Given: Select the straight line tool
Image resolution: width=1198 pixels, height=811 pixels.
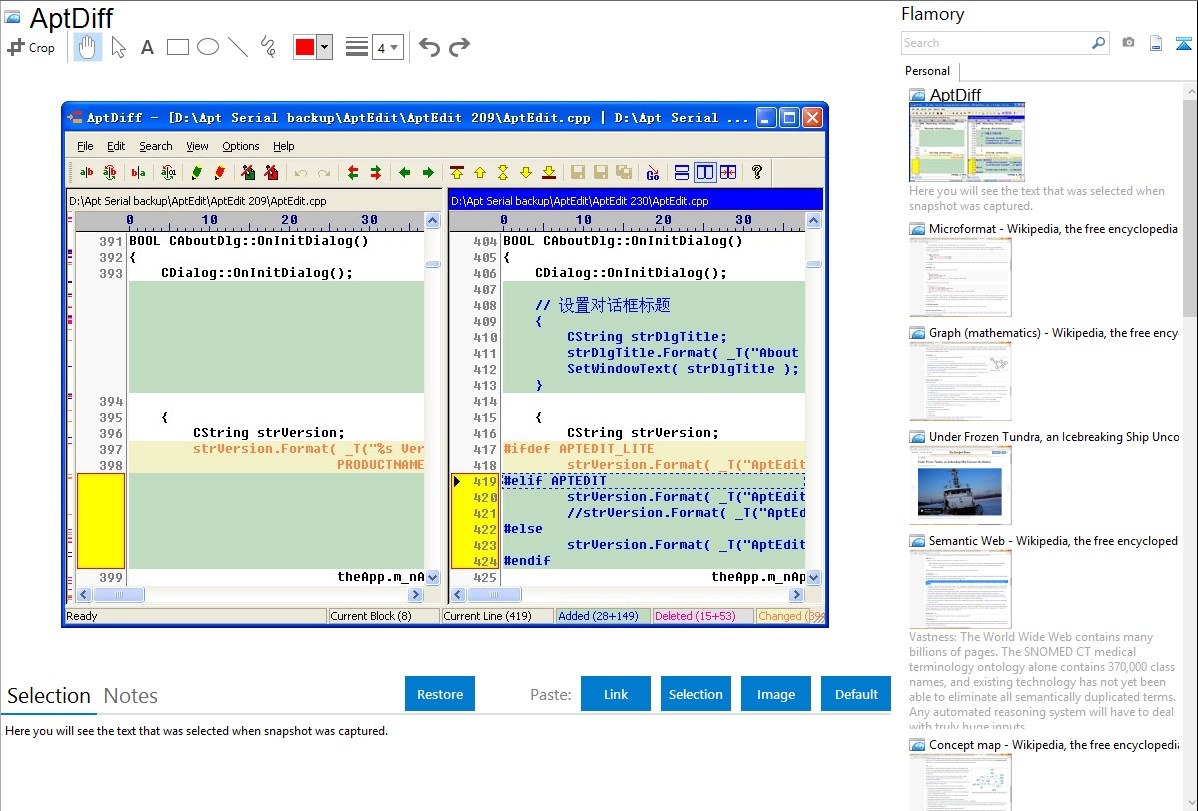Looking at the screenshot, I should point(238,47).
